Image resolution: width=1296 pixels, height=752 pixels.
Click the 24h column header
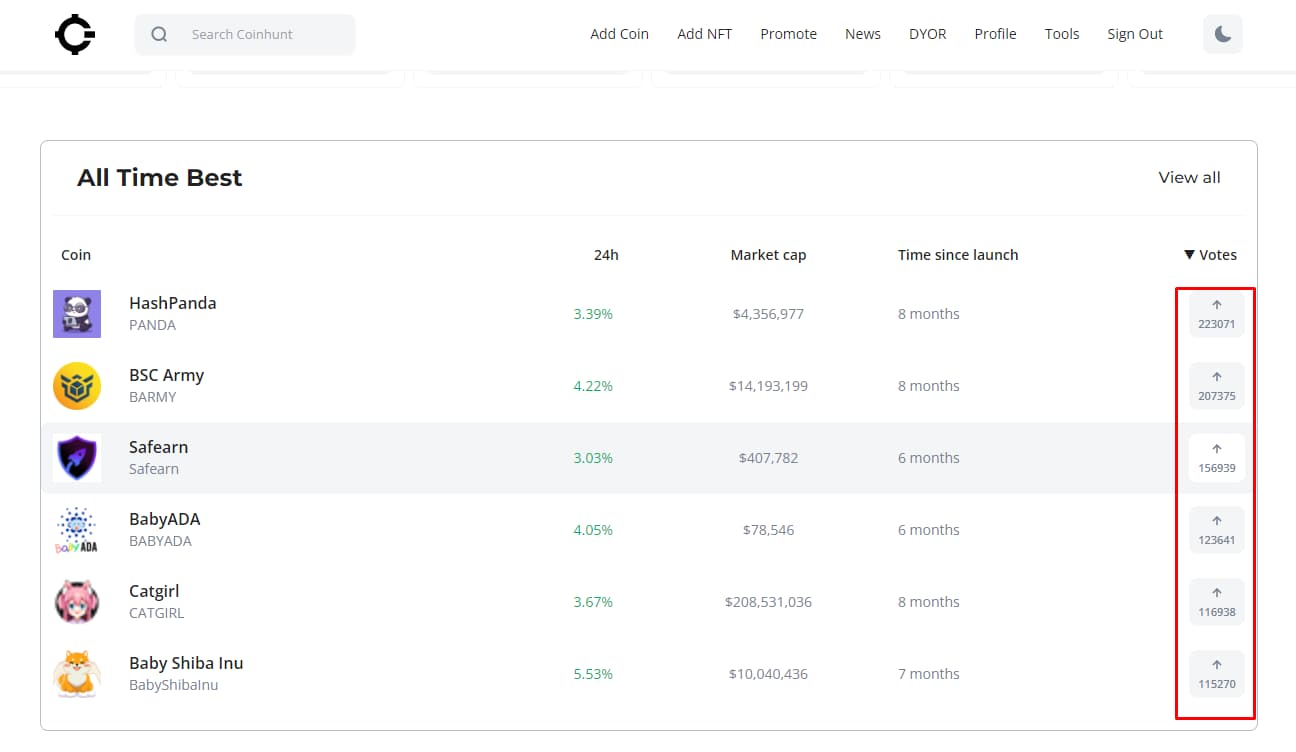[x=606, y=255]
